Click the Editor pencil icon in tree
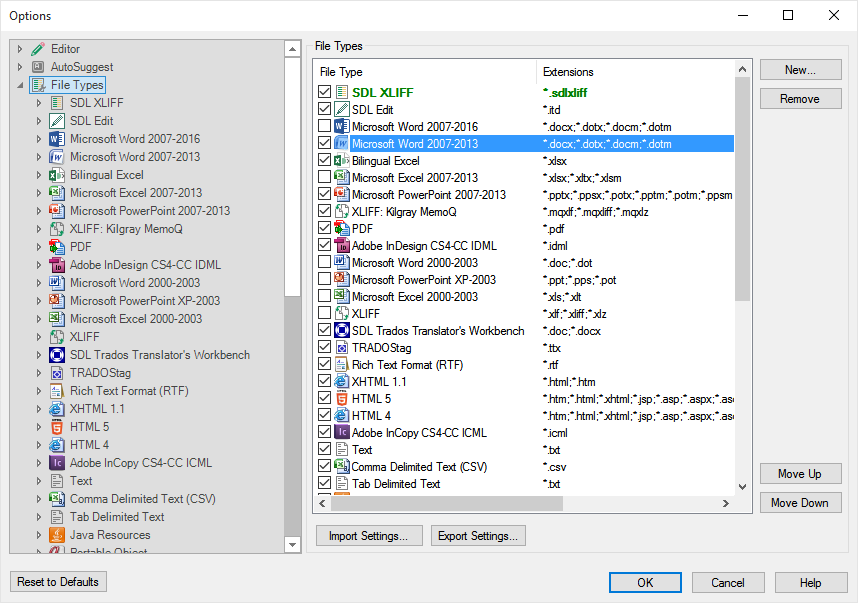Screen dimensions: 858x603 pyautogui.click(x=38, y=49)
